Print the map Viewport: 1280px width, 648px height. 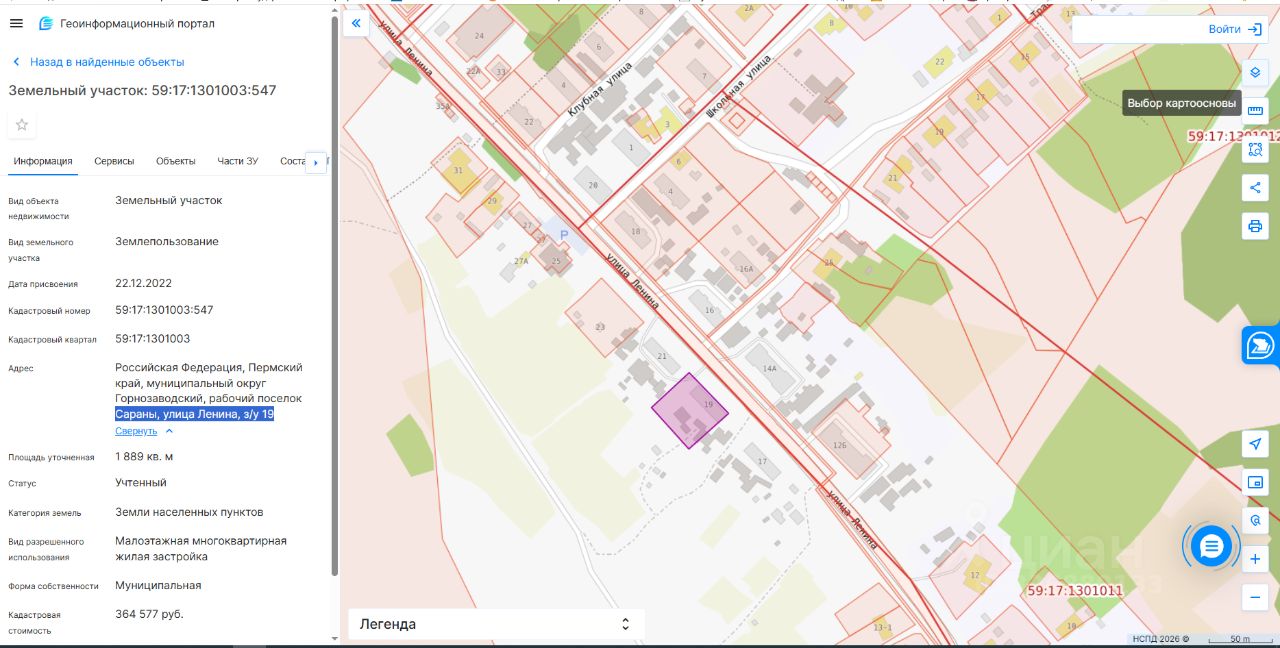pos(1255,225)
